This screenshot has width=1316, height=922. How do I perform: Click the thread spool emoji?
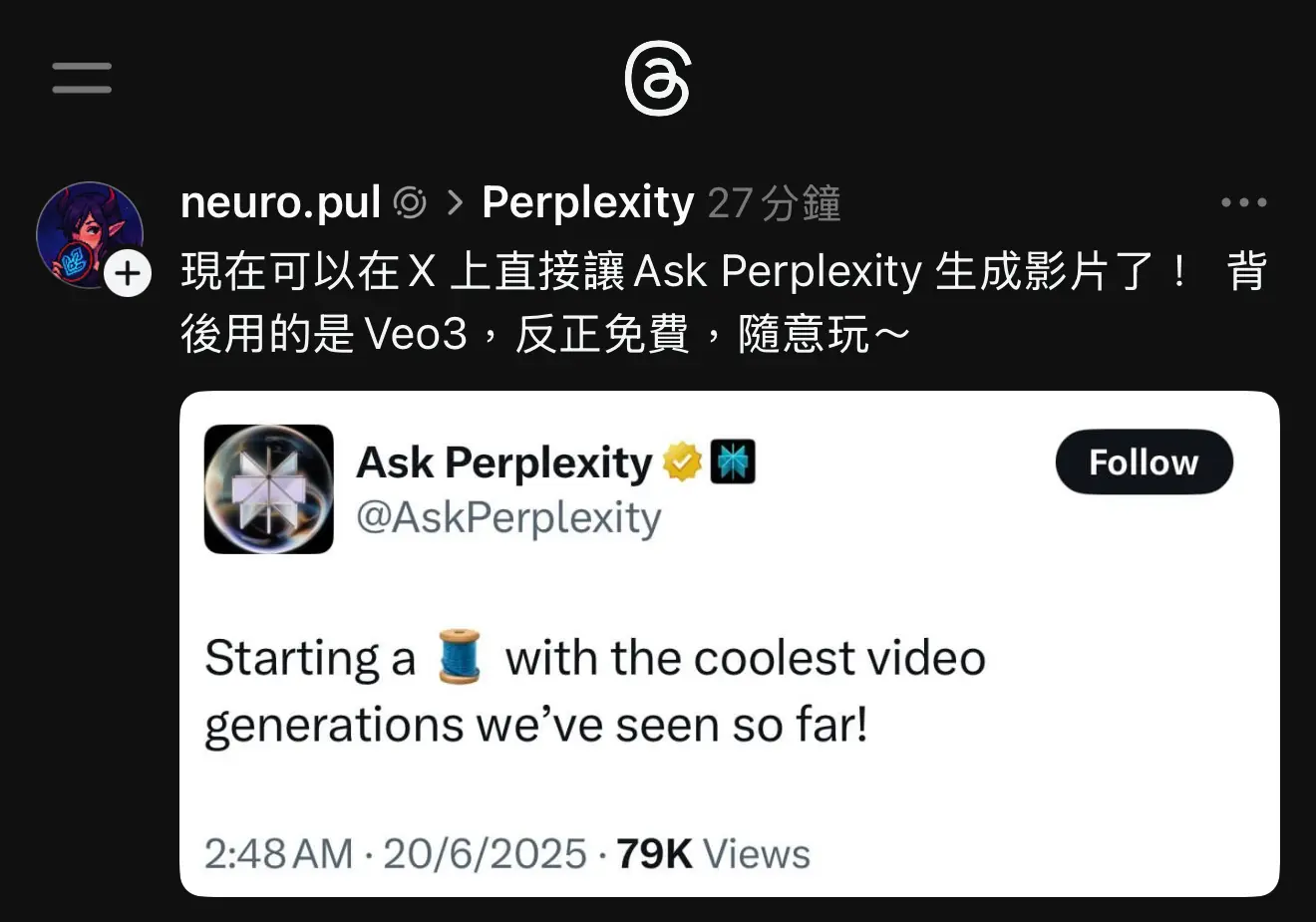click(460, 657)
